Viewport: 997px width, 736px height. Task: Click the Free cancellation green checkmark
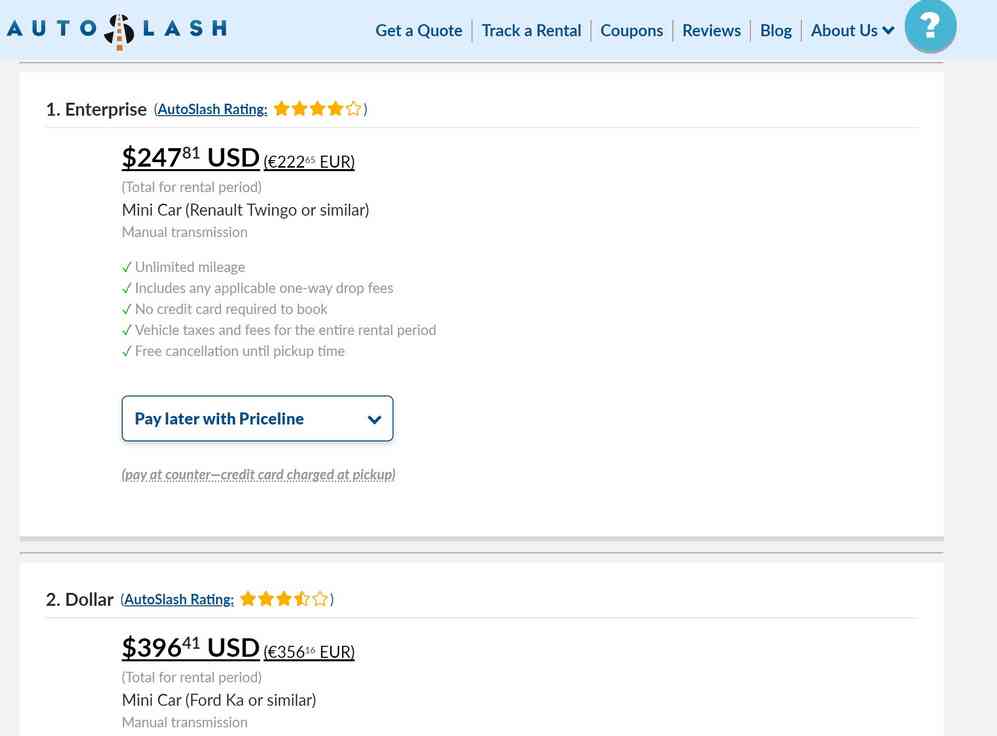click(x=127, y=351)
